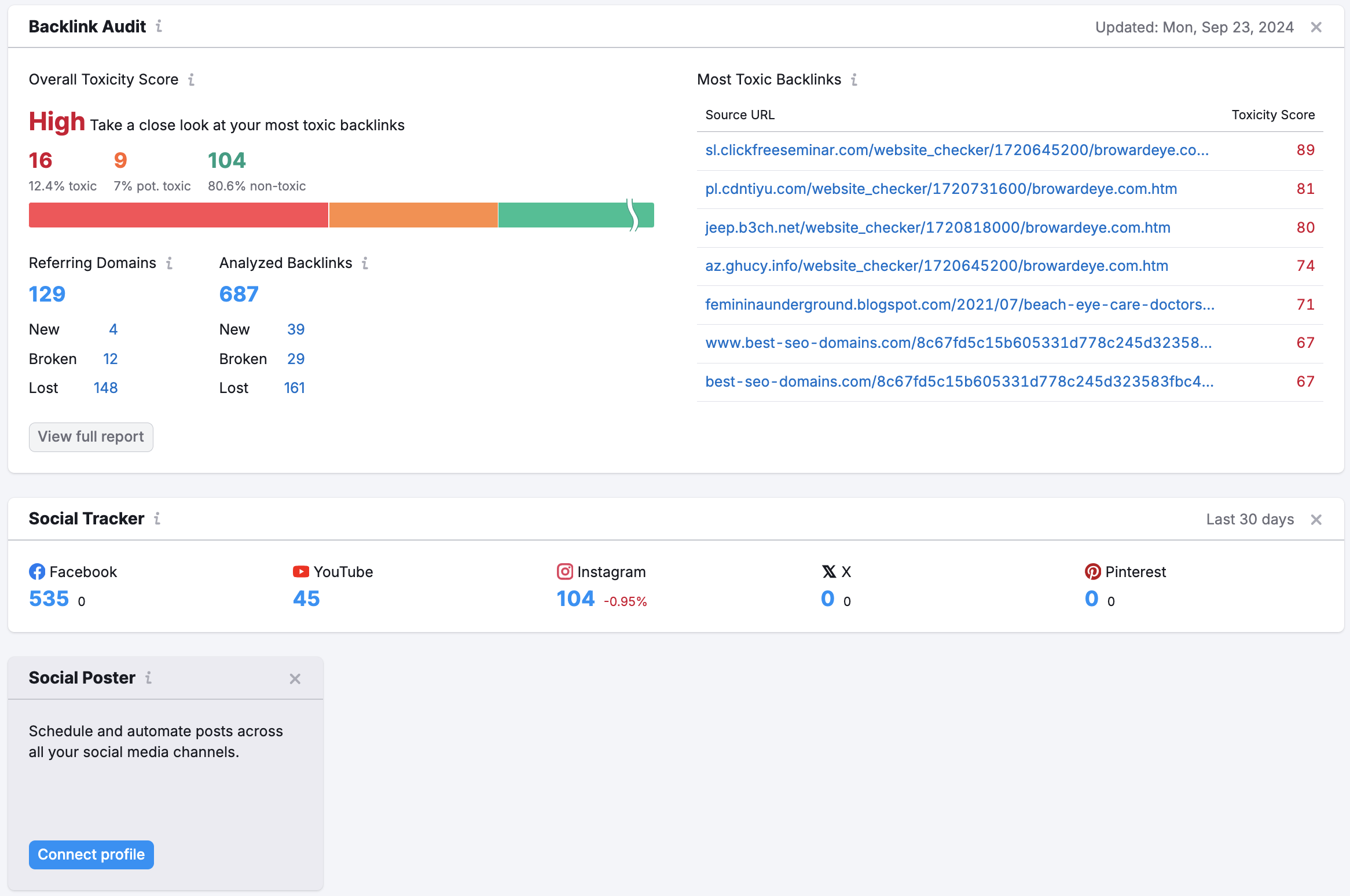This screenshot has height=896, width=1350.
Task: Open the Pinterest audience count
Action: (1092, 599)
